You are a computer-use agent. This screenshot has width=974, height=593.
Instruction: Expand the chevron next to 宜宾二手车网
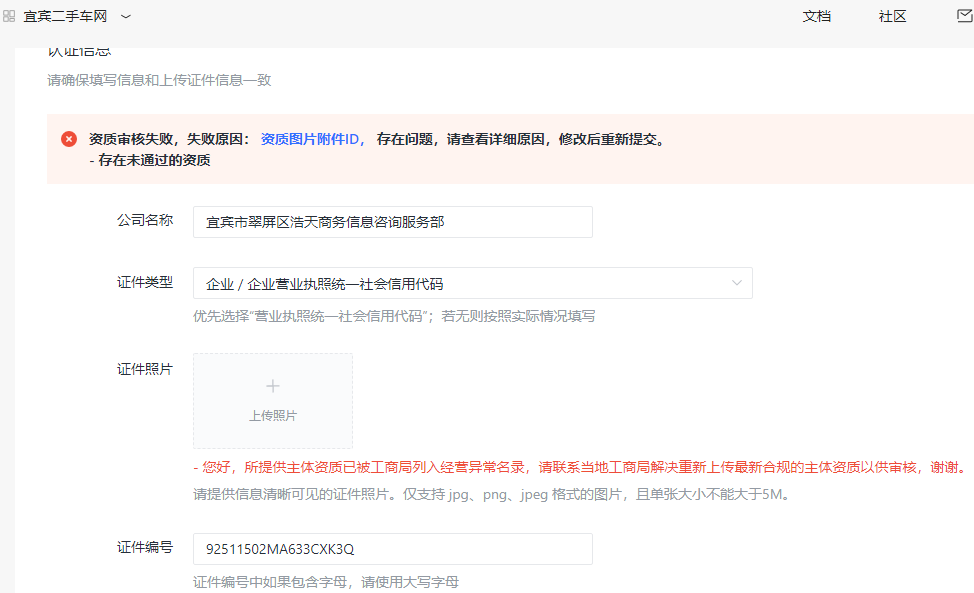(x=126, y=16)
